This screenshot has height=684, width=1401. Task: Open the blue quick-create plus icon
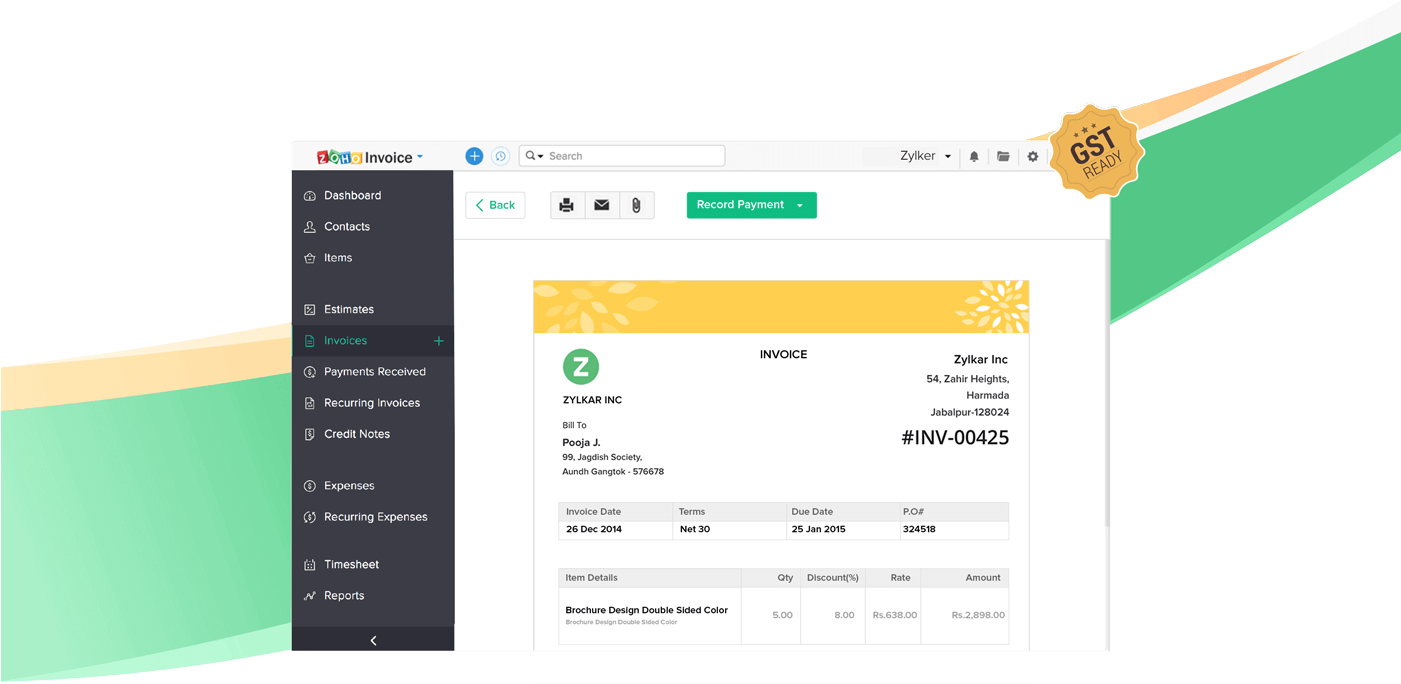click(474, 155)
